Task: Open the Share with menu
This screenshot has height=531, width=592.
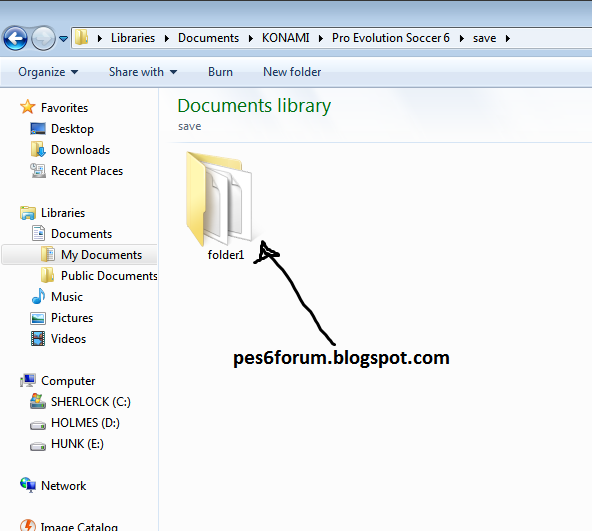Action: click(143, 72)
